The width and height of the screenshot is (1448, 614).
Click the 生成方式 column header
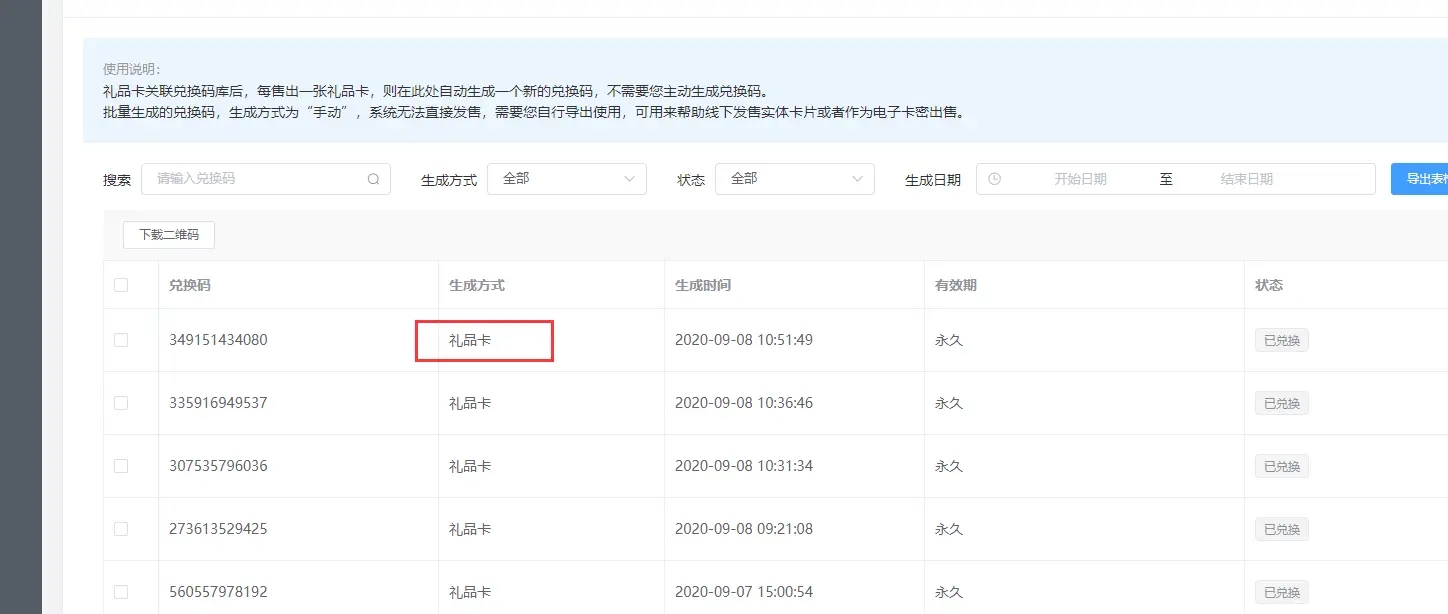coord(477,285)
